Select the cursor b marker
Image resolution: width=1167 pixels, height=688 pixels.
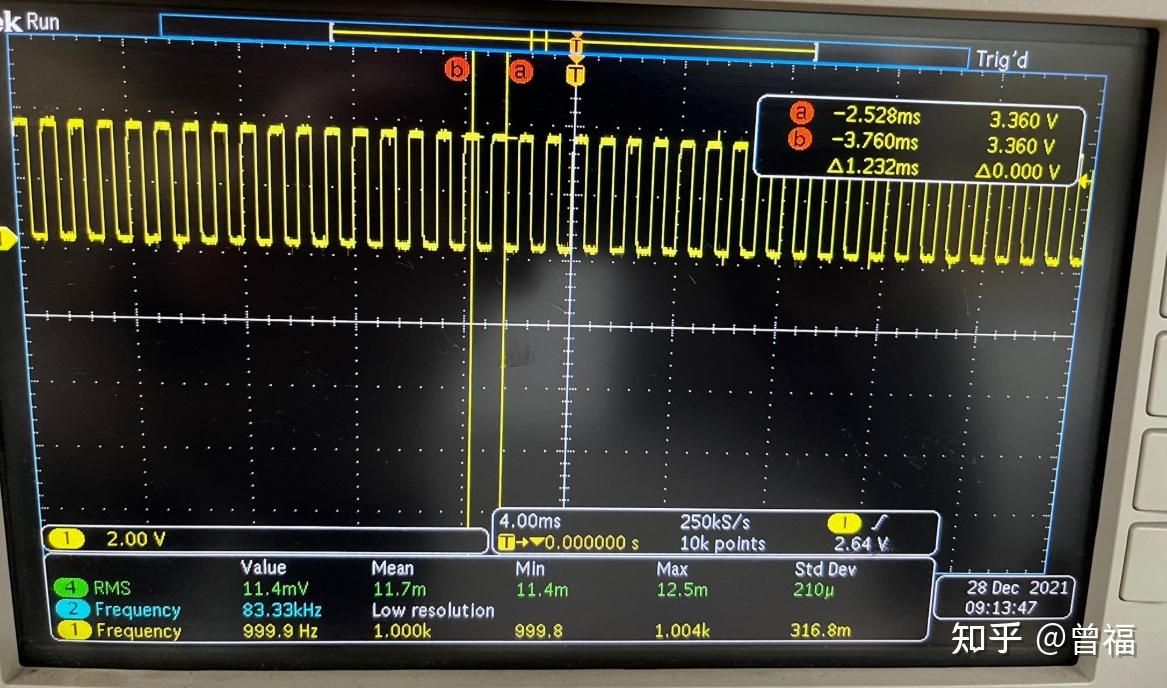click(457, 71)
